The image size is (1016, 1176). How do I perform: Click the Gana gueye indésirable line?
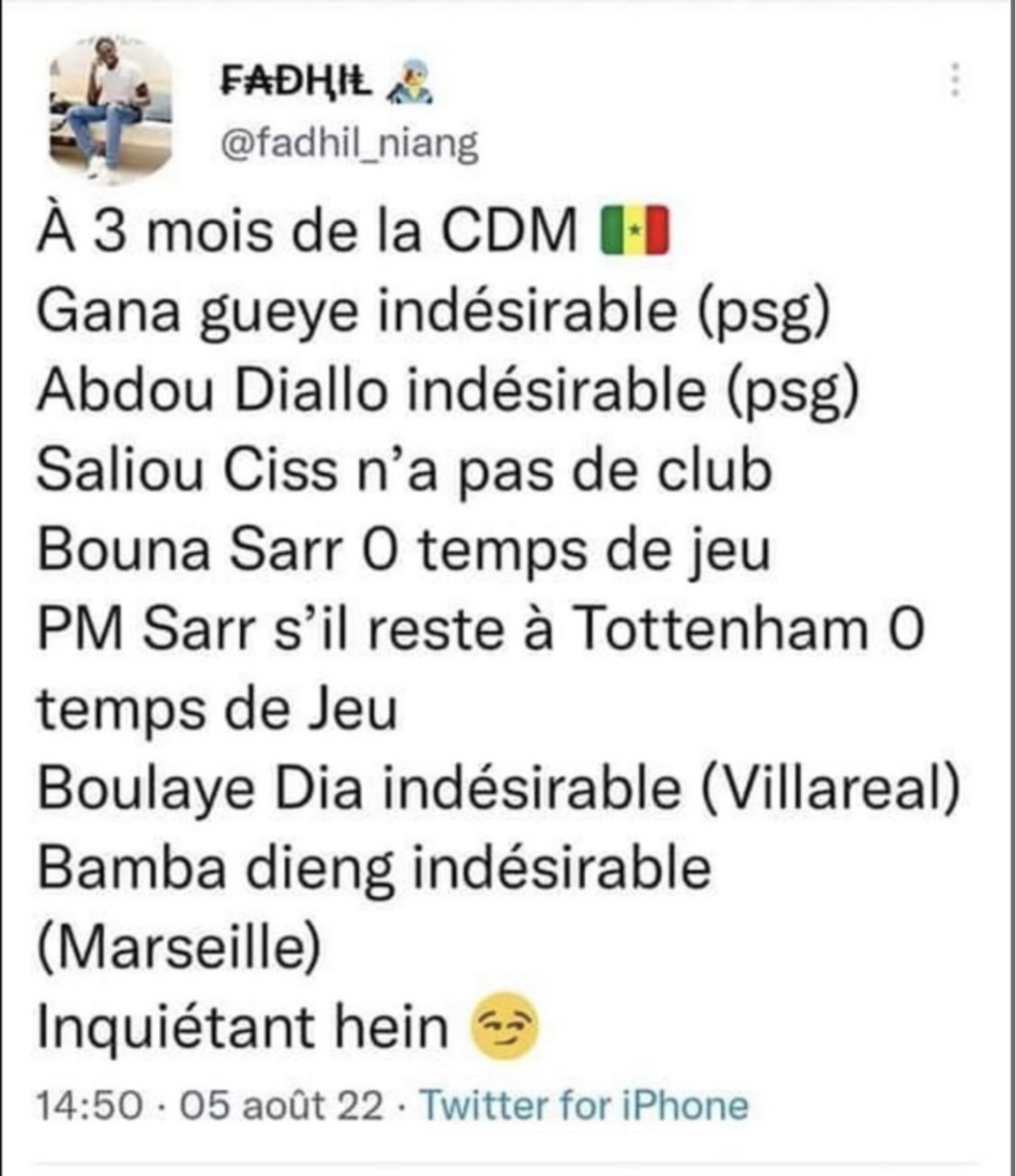point(433,310)
